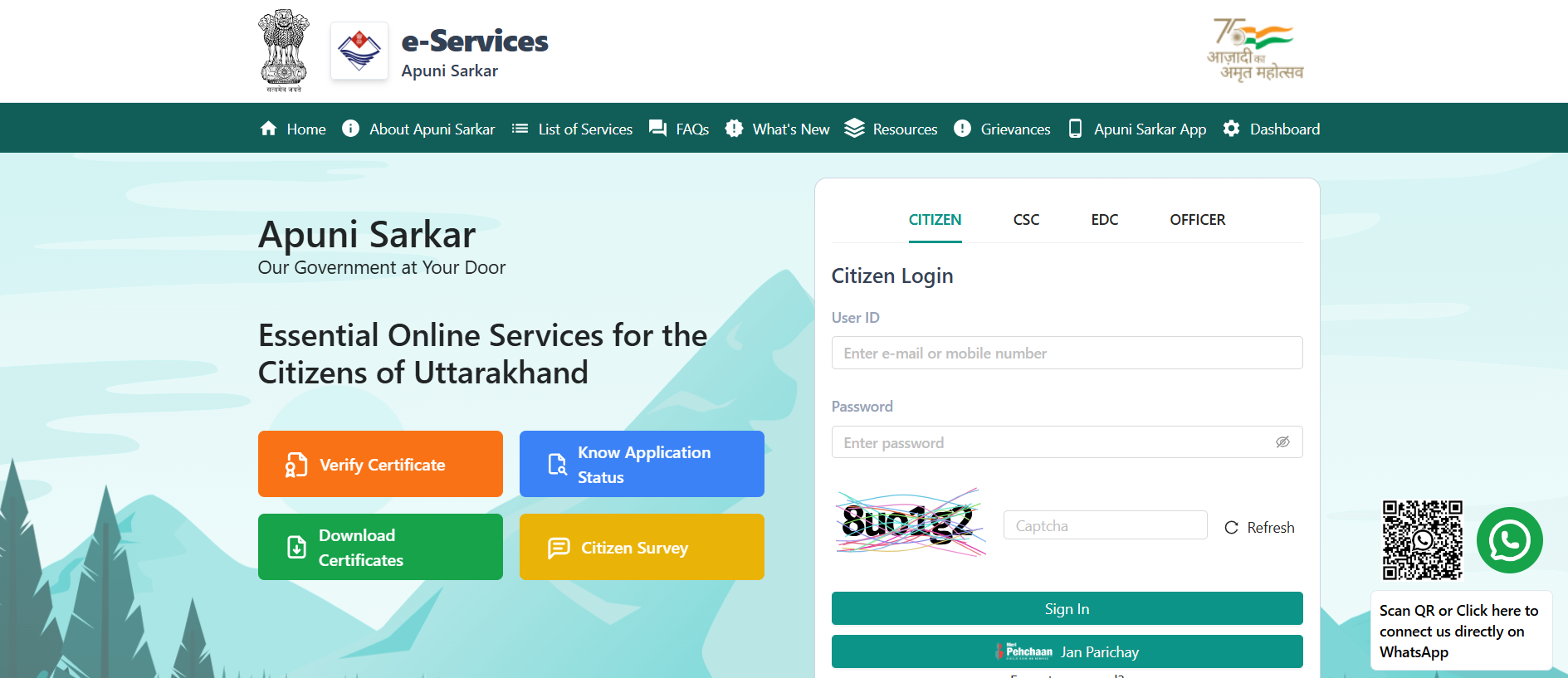Click the Know Application Status button
1568x678 pixels.
642,464
